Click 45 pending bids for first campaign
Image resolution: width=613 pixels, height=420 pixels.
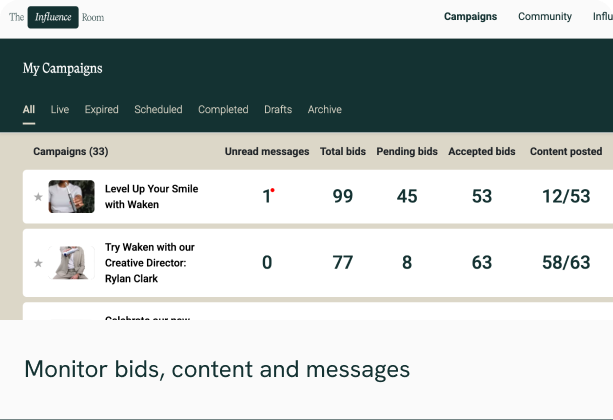click(x=407, y=196)
